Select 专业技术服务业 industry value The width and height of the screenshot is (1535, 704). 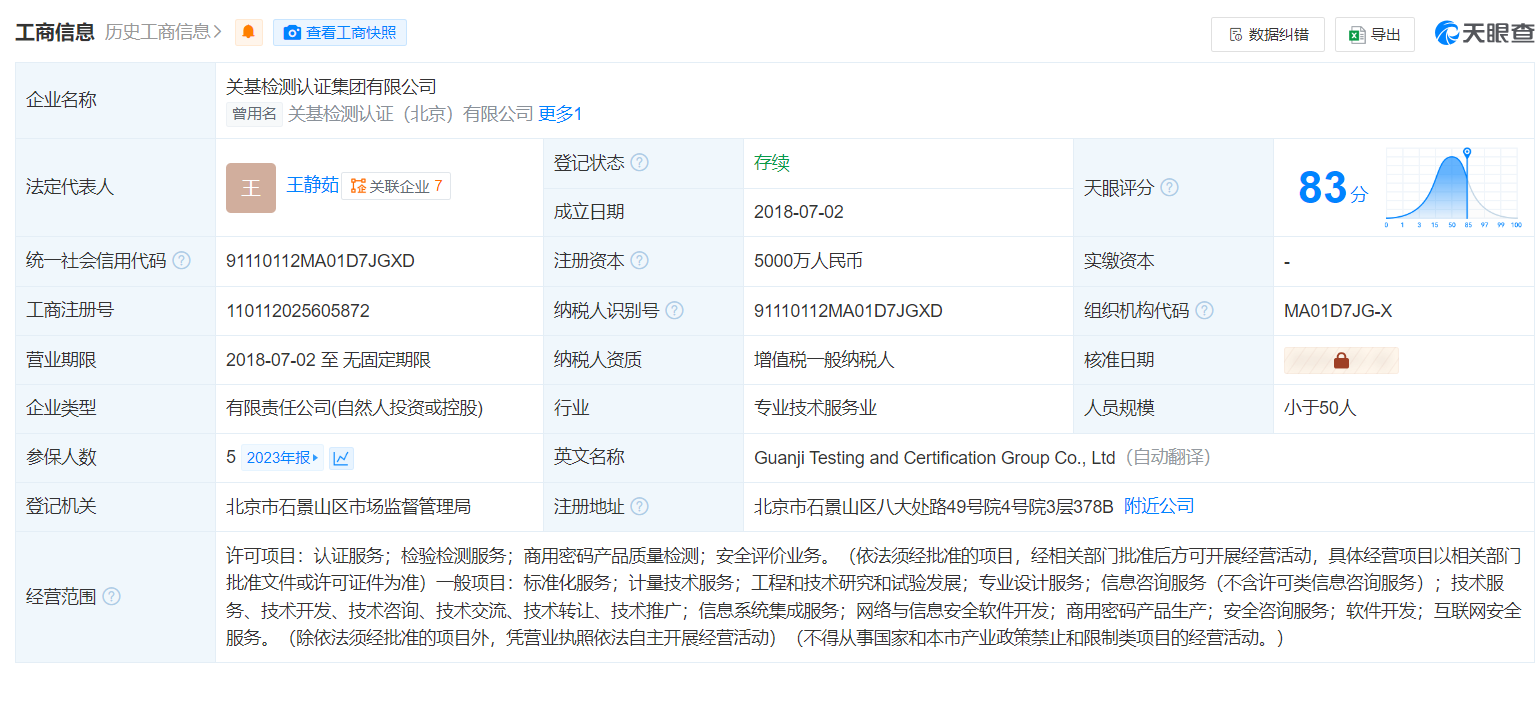tap(815, 408)
